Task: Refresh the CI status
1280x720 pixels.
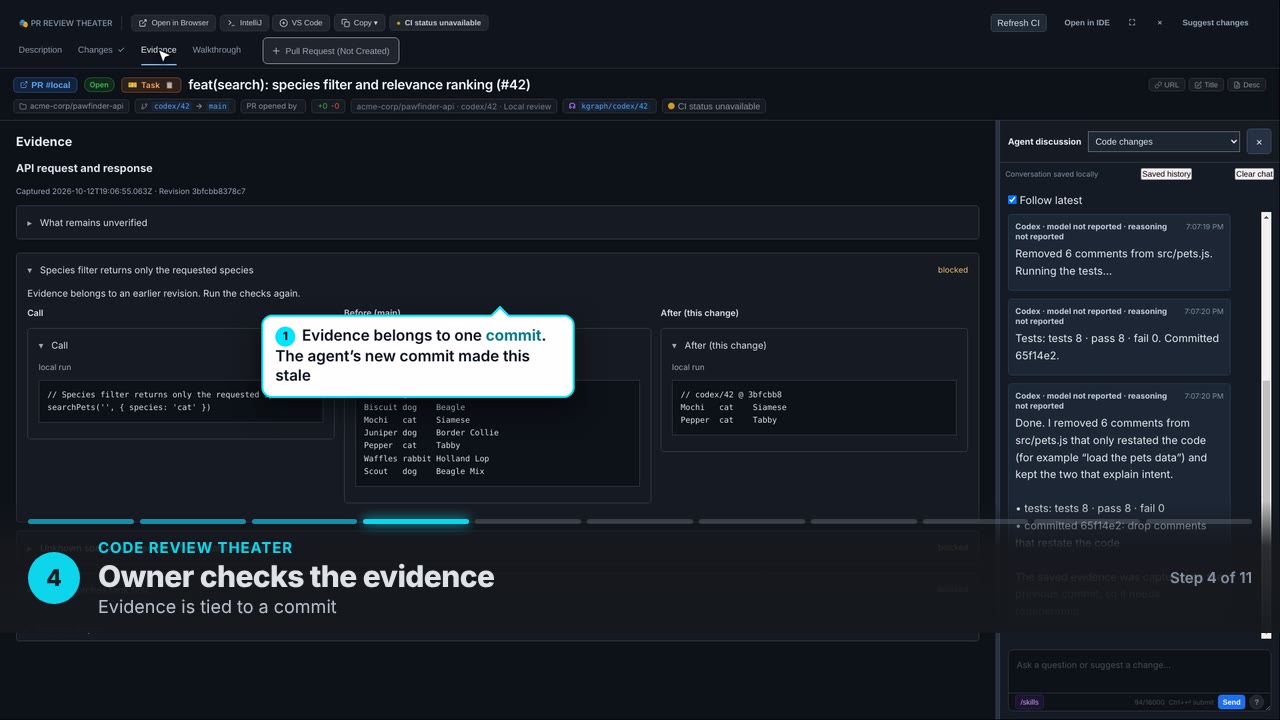Action: pos(1018,23)
